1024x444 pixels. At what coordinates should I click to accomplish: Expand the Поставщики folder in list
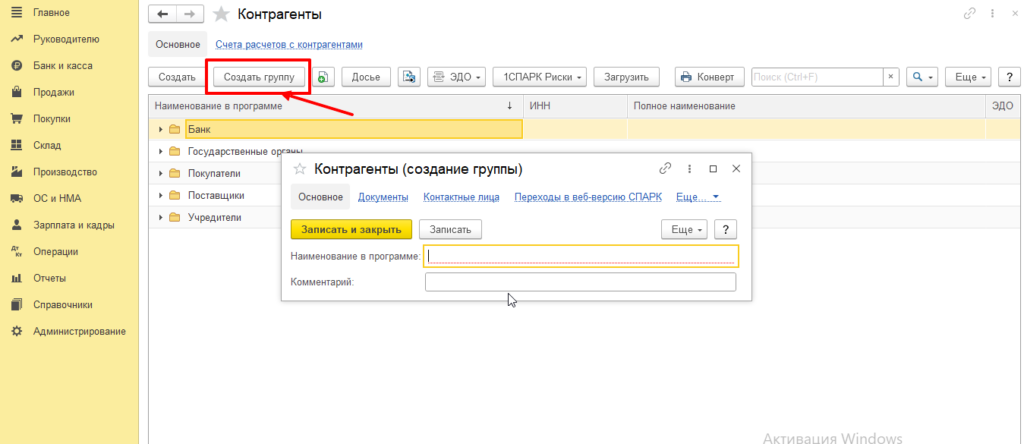point(161,195)
